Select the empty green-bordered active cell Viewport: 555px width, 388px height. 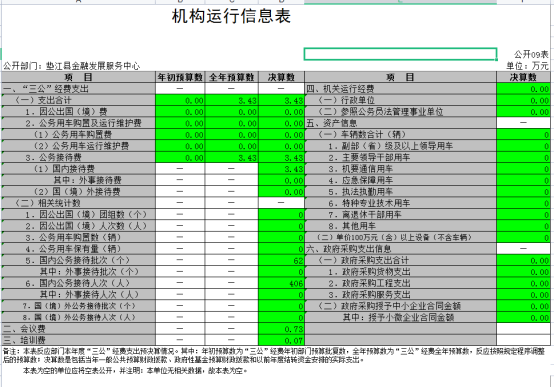(x=400, y=54)
